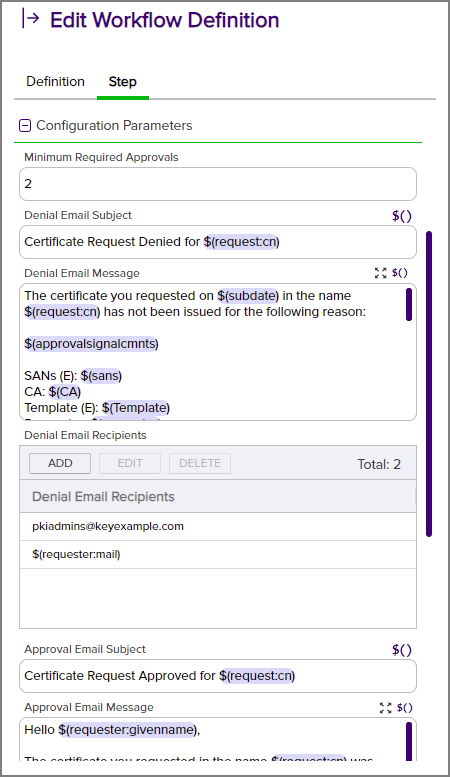Screen dimensions: 450x777
Task: Click the EDIT recipient button
Action: 130,463
